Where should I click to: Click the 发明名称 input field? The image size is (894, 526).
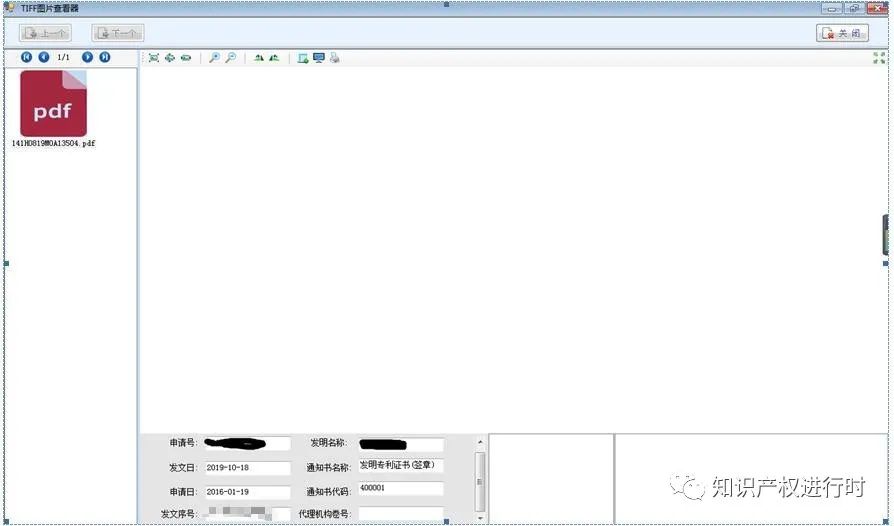401,444
